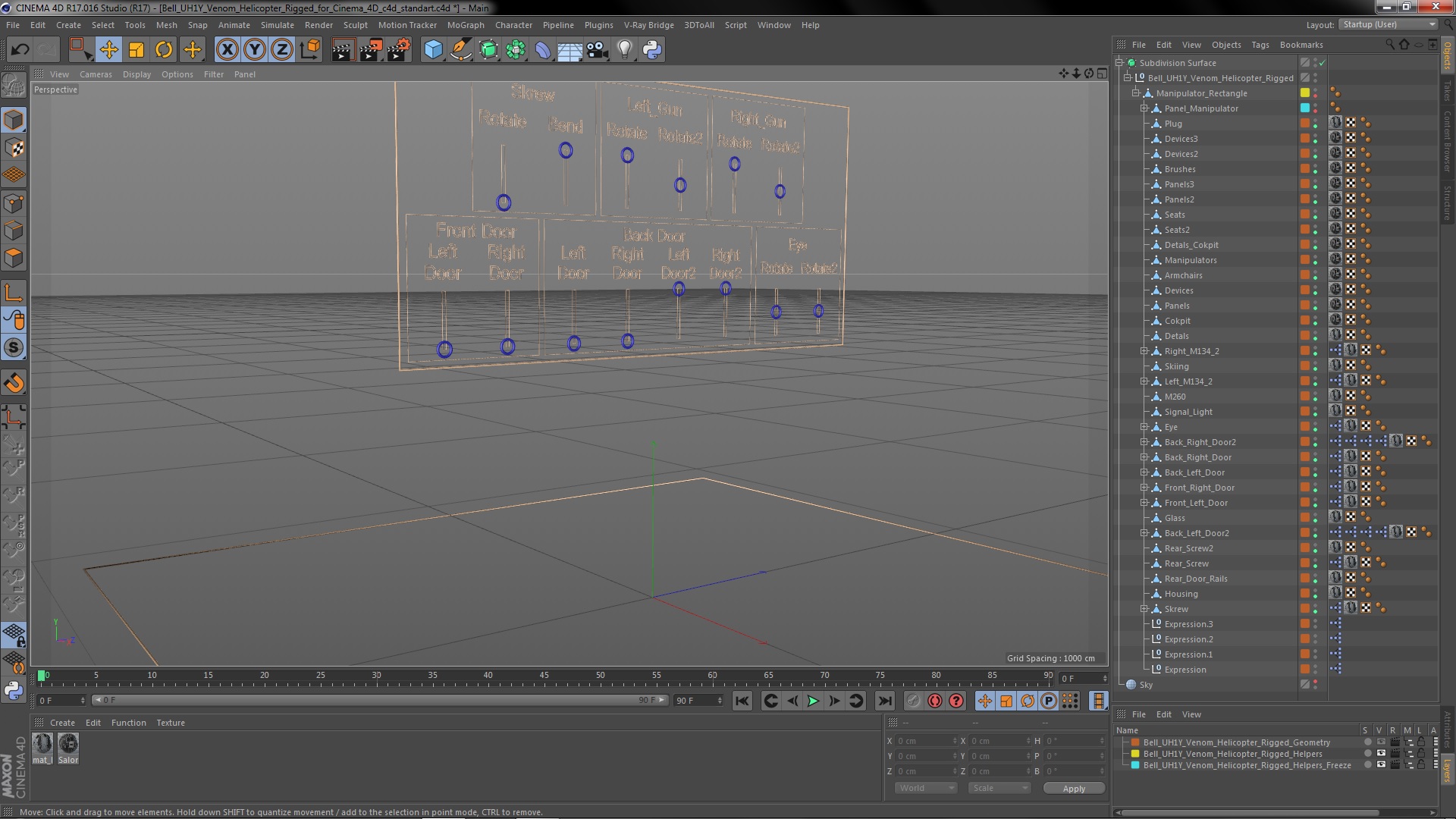Add a Light object

(624, 50)
